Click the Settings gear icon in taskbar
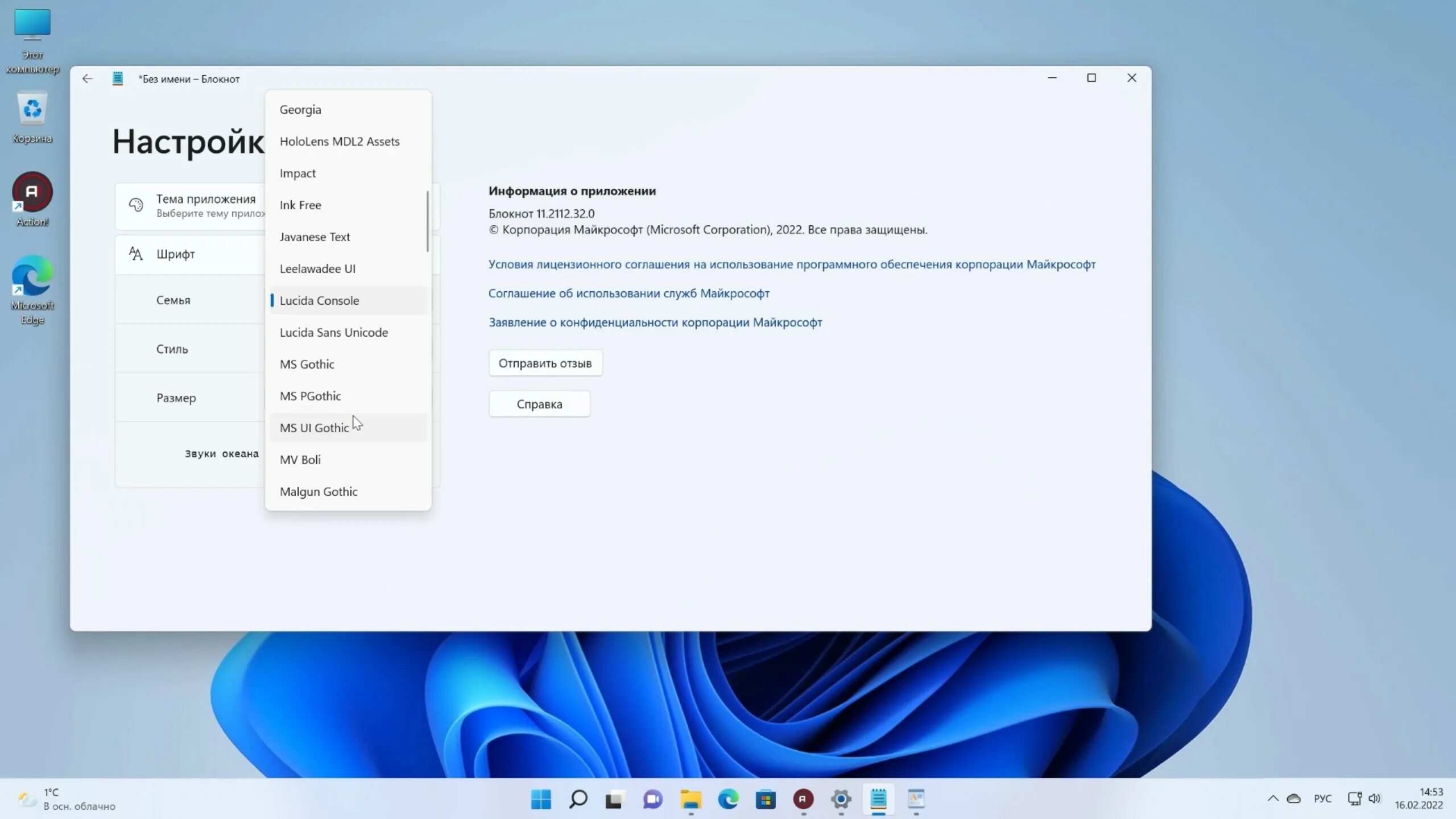Screen dimensions: 1456x819 click(841, 799)
